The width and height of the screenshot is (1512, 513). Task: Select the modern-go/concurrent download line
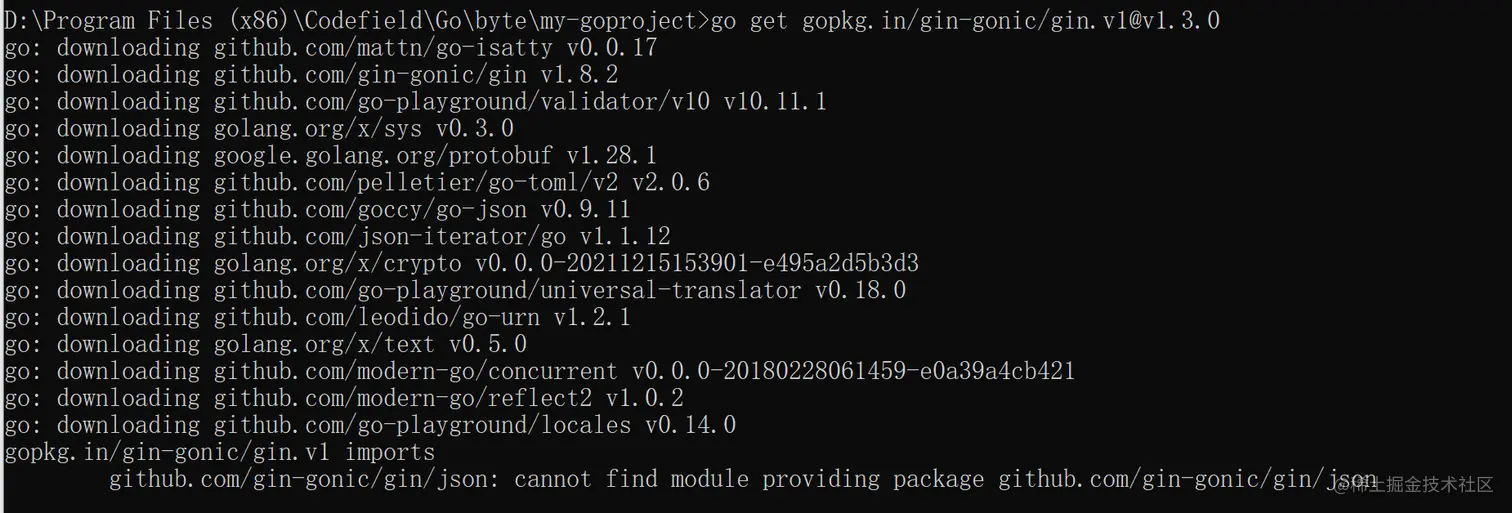click(x=539, y=371)
